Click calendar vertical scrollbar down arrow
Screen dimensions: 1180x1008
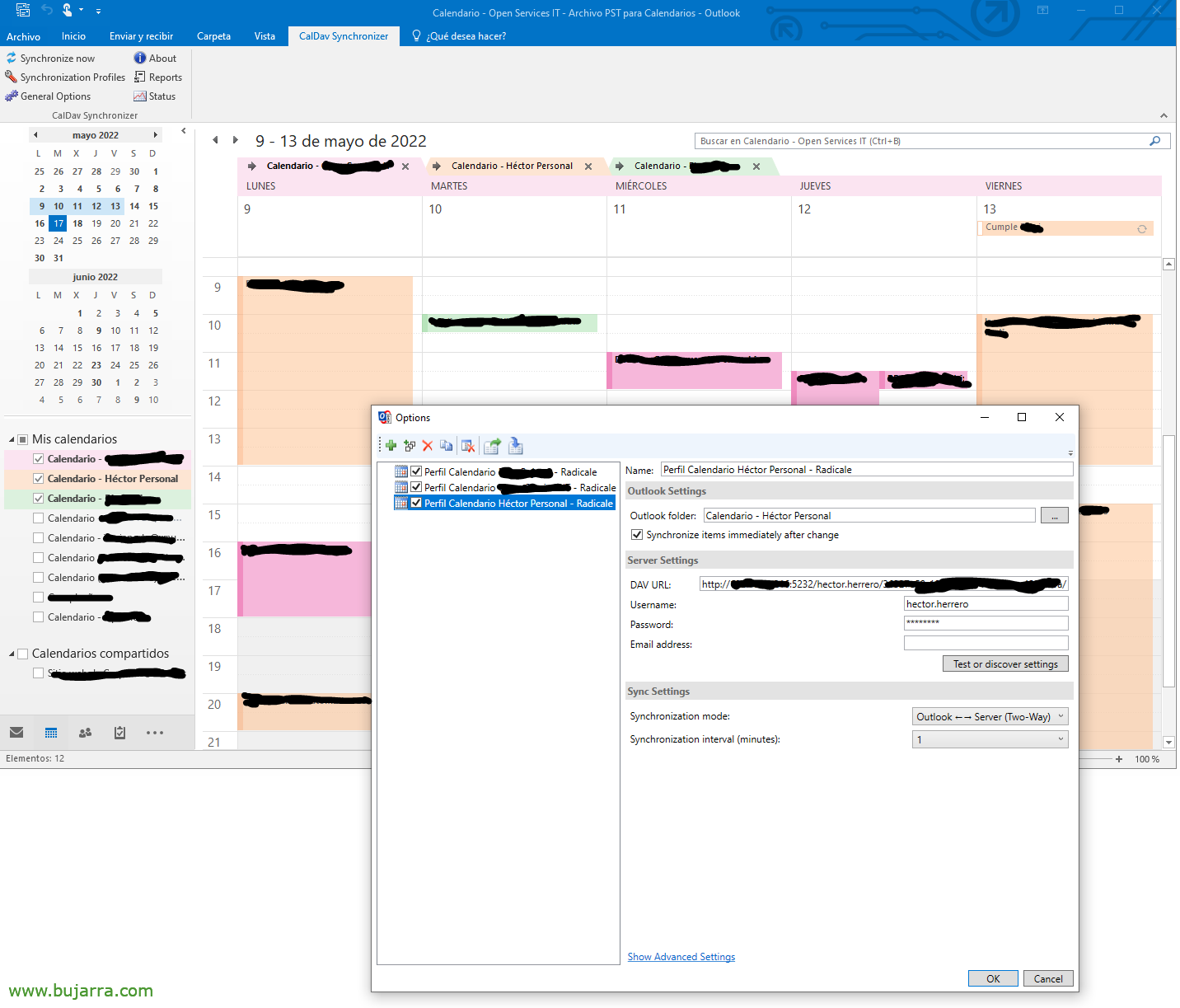click(1168, 743)
